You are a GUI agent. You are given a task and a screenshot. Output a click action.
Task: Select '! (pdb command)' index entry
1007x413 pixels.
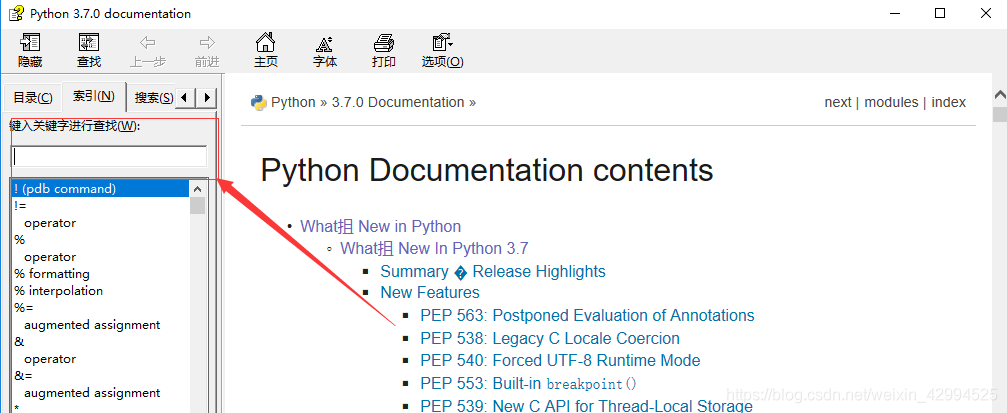[x=101, y=189]
